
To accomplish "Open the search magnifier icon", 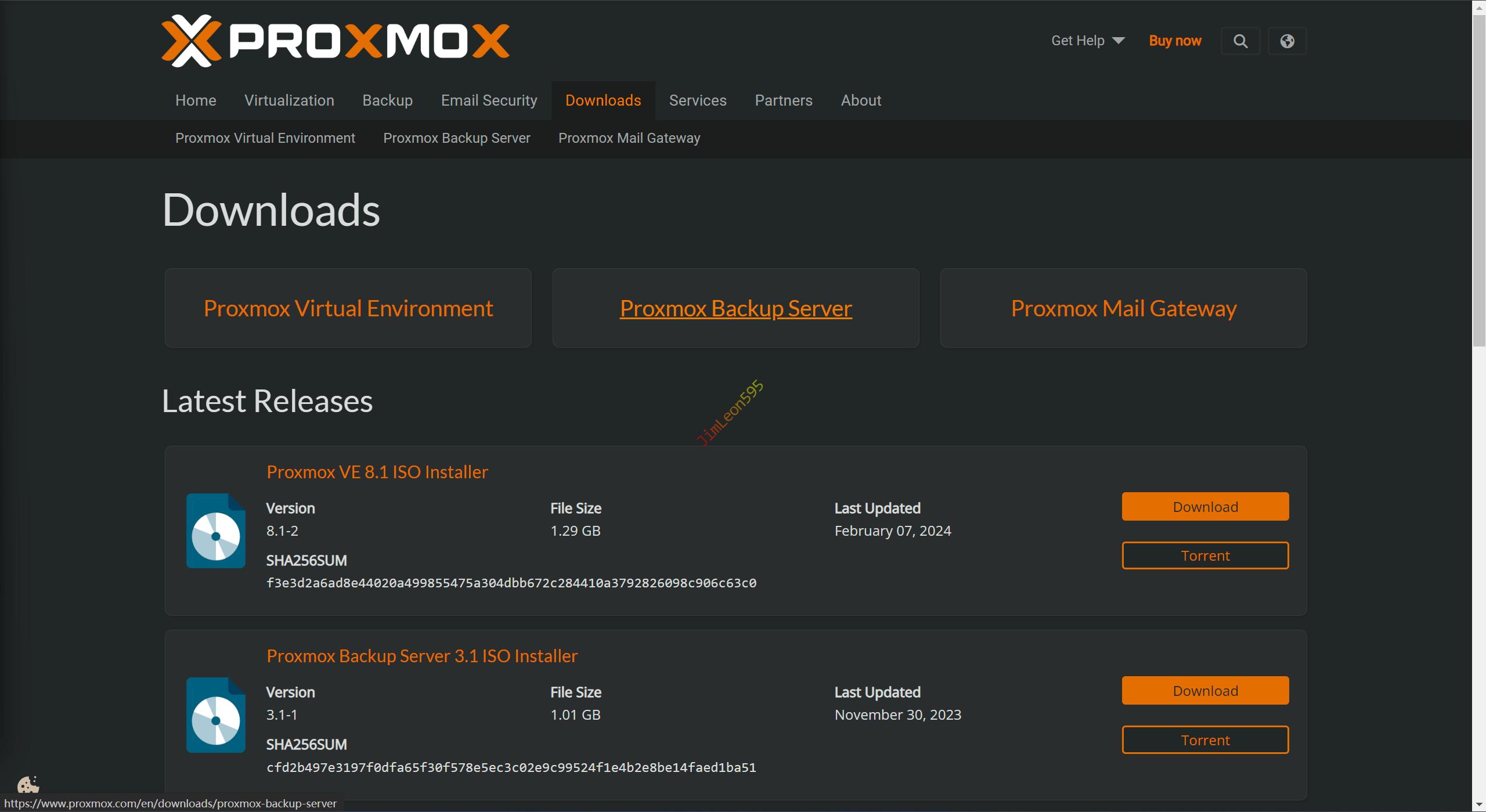I will tap(1240, 41).
